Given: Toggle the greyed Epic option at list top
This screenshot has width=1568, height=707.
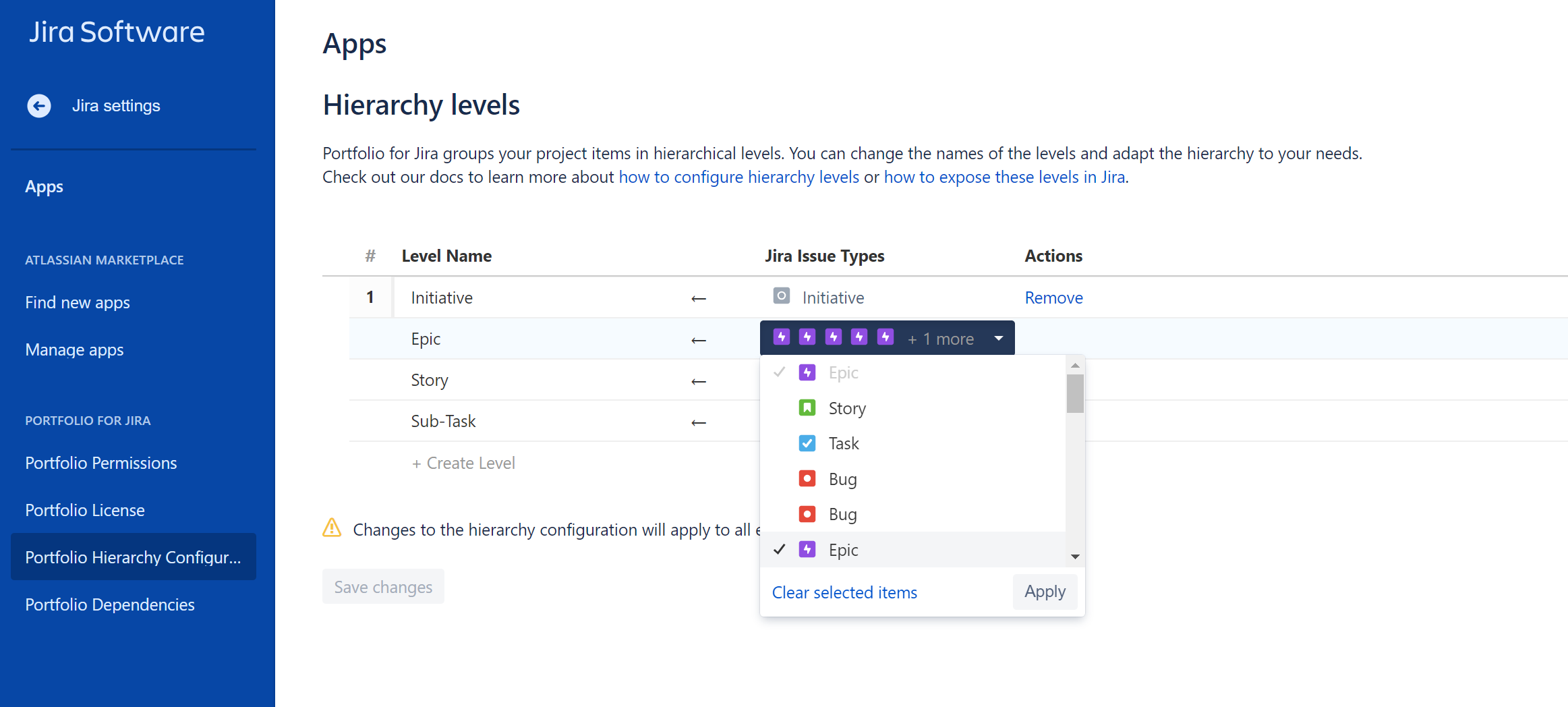Looking at the screenshot, I should click(x=912, y=372).
